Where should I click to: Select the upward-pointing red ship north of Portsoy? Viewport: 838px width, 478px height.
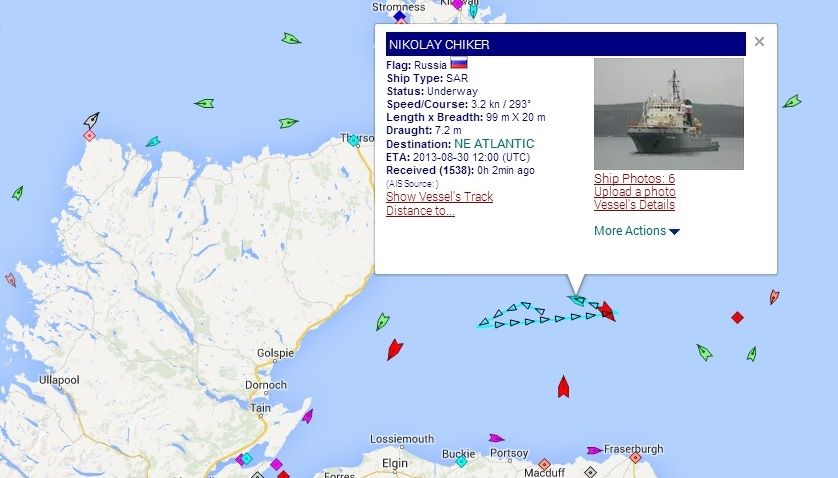click(563, 387)
